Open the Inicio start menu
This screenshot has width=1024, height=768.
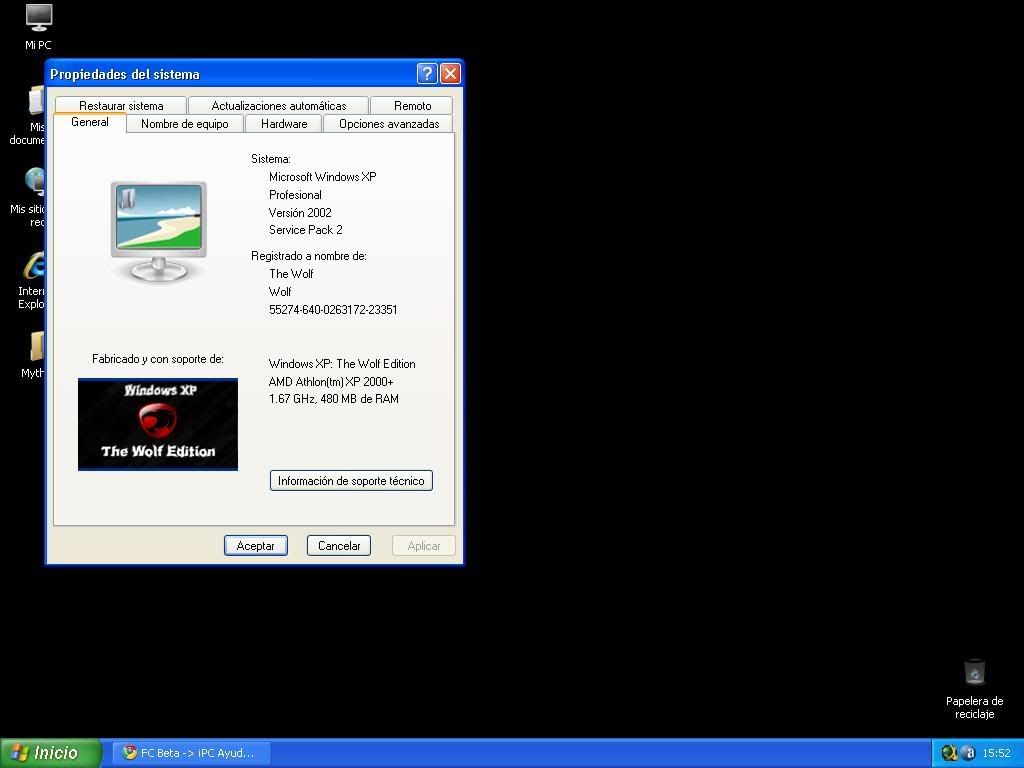click(x=50, y=753)
